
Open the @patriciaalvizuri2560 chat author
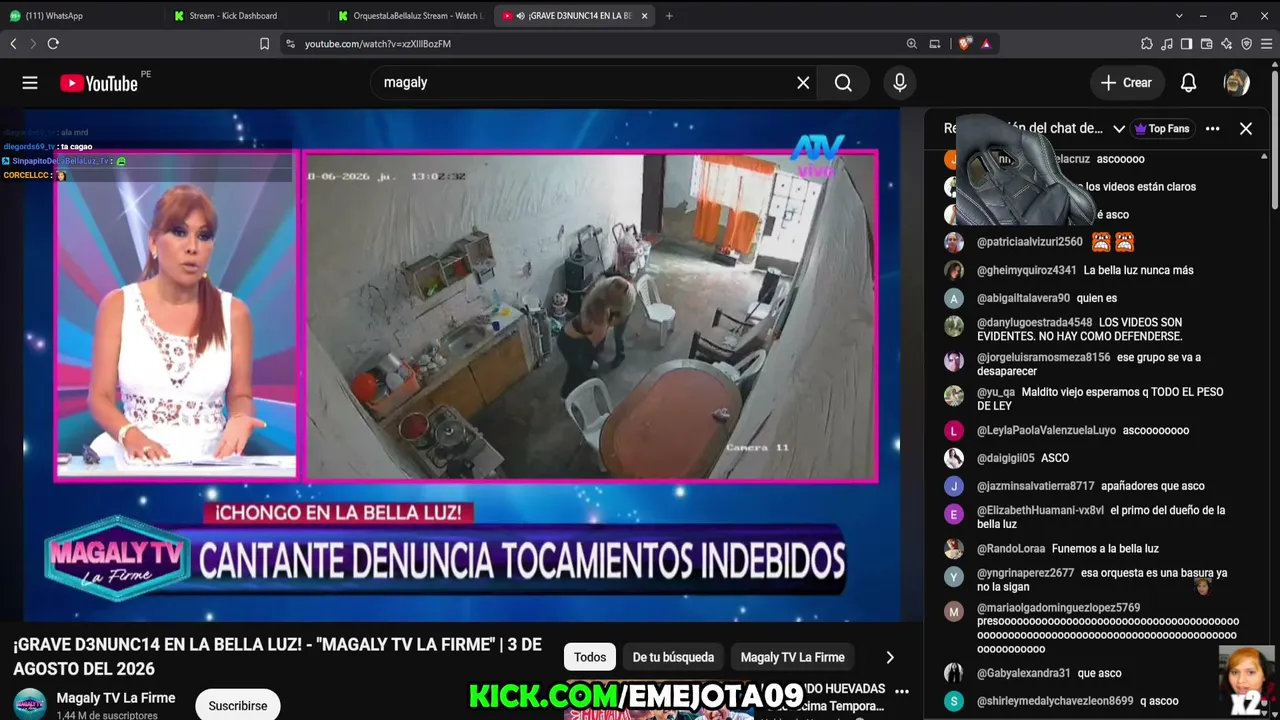(1030, 242)
